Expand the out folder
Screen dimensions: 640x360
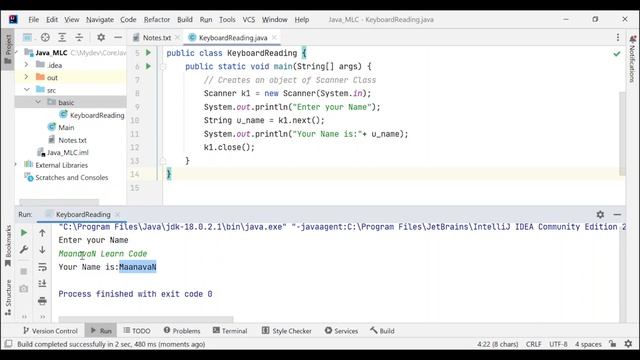pyautogui.click(x=26, y=77)
